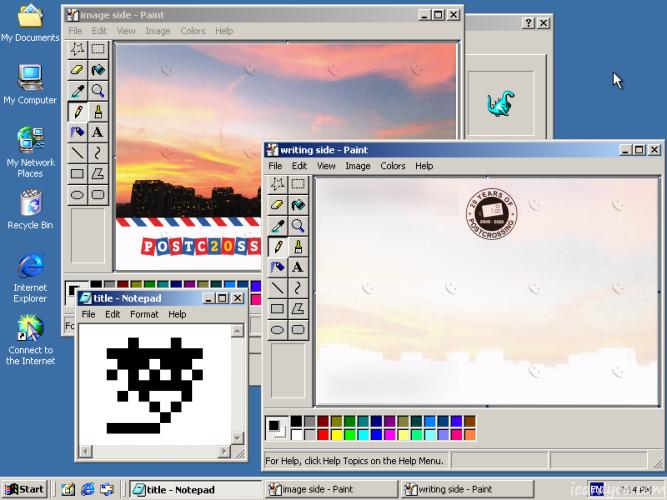Select Free-Form Select tool in image side Paint
The height and width of the screenshot is (500, 667).
tap(77, 49)
